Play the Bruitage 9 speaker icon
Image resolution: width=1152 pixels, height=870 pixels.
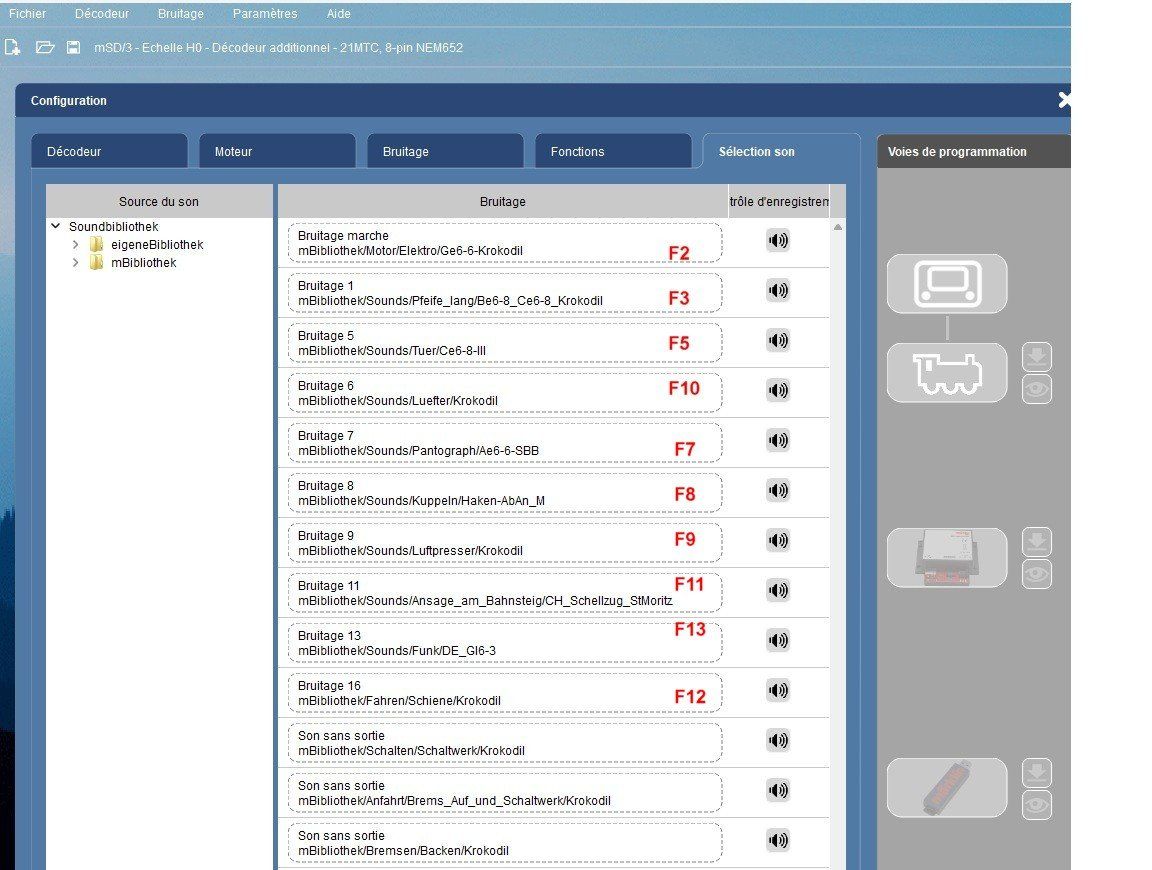(x=778, y=540)
